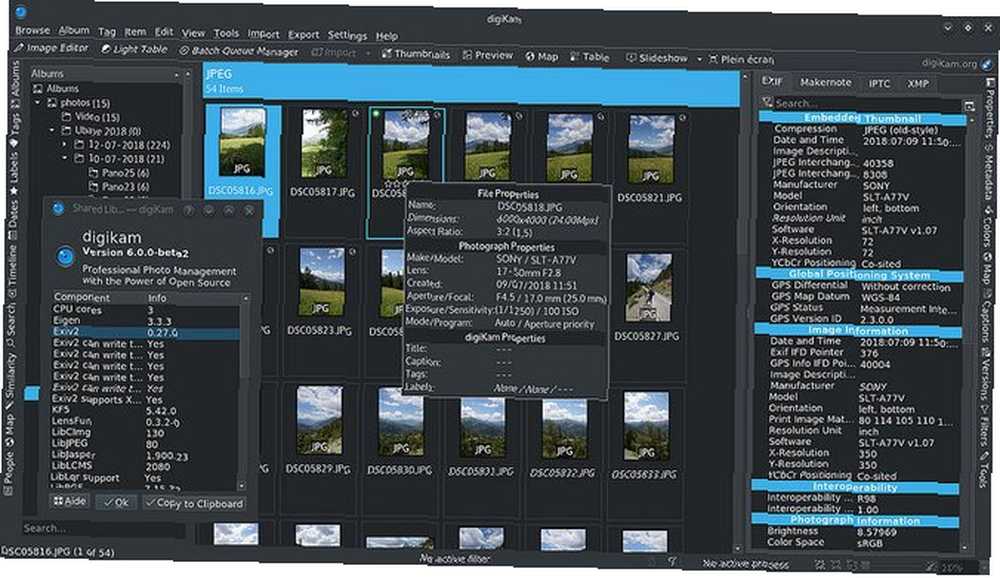Start the Slideshow from the toolbar
This screenshot has width=1000, height=578.
click(656, 58)
